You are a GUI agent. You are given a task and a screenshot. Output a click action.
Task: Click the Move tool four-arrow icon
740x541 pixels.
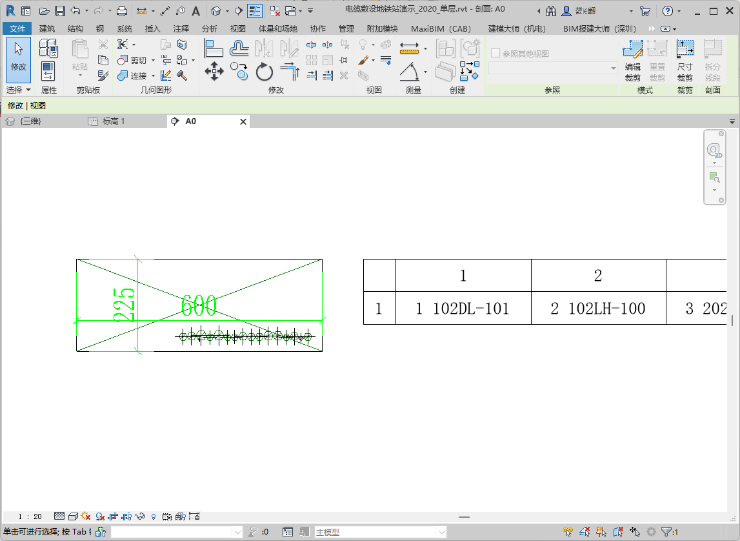(213, 71)
